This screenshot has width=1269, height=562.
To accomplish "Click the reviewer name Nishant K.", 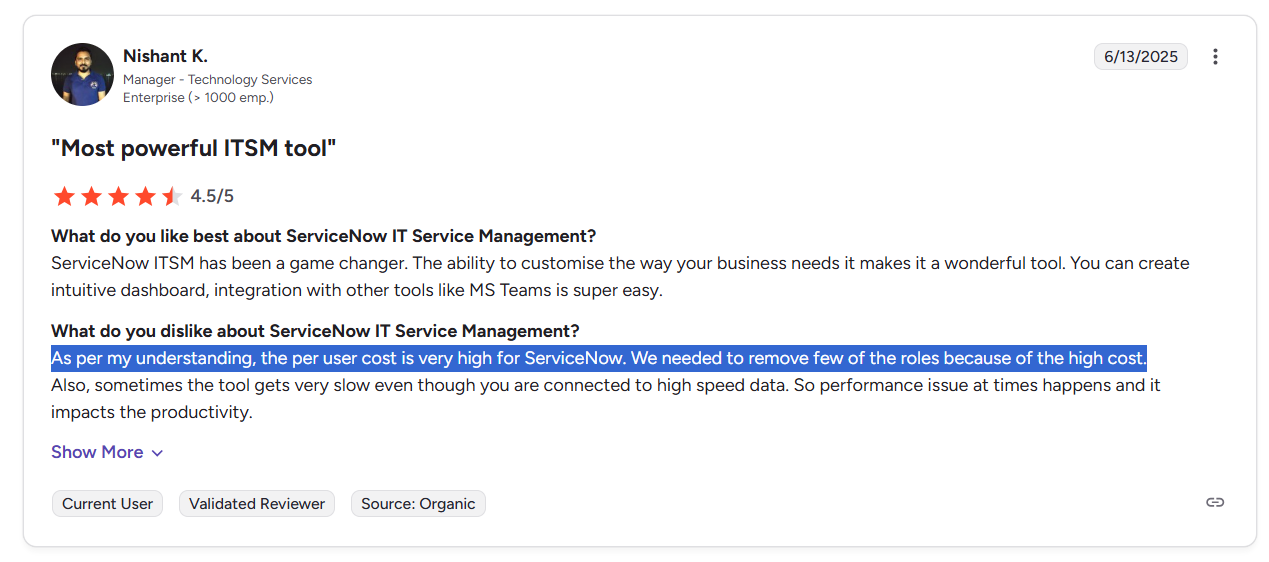I will [x=165, y=56].
